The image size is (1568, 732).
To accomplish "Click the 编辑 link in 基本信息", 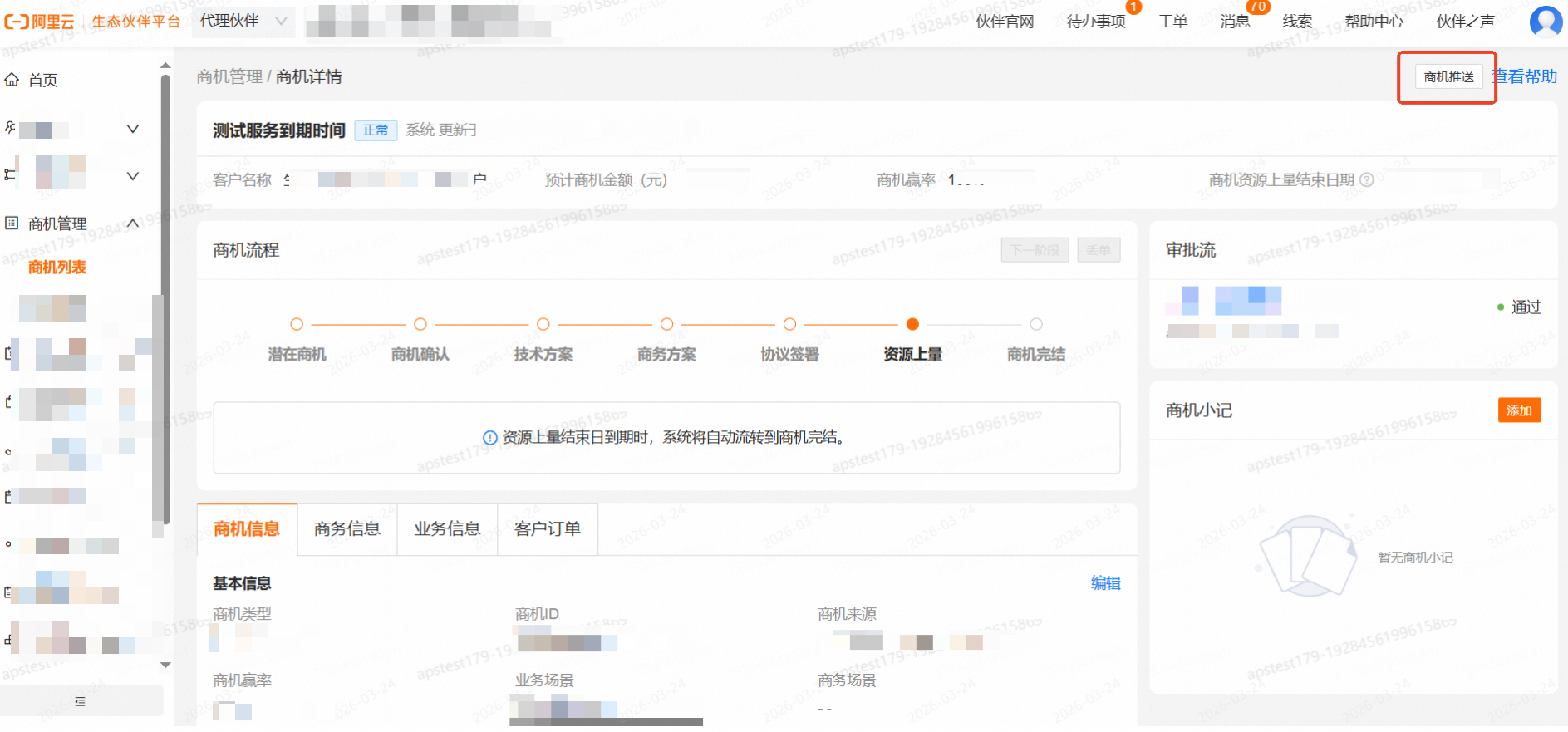I will tap(1105, 583).
